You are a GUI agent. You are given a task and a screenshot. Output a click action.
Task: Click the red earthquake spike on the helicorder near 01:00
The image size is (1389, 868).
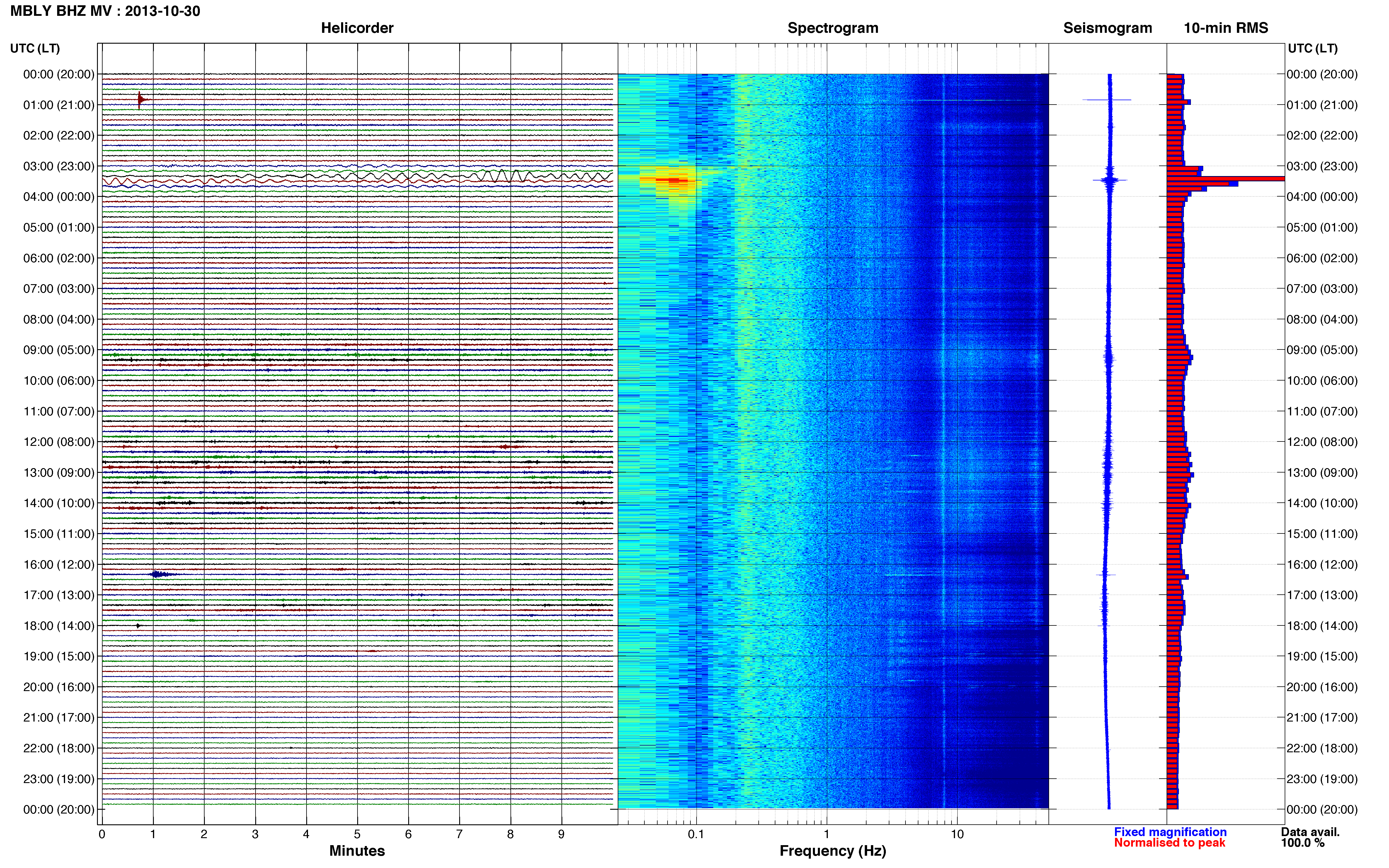click(x=140, y=100)
